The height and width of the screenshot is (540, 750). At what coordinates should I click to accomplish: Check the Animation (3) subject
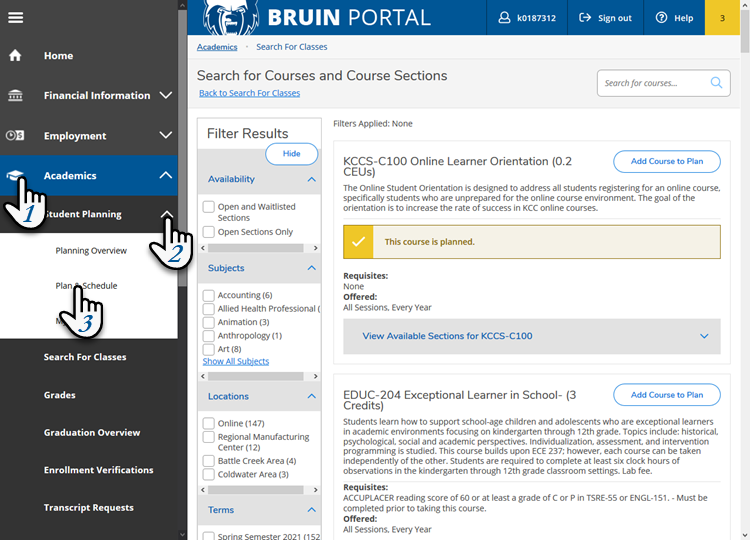pos(209,322)
